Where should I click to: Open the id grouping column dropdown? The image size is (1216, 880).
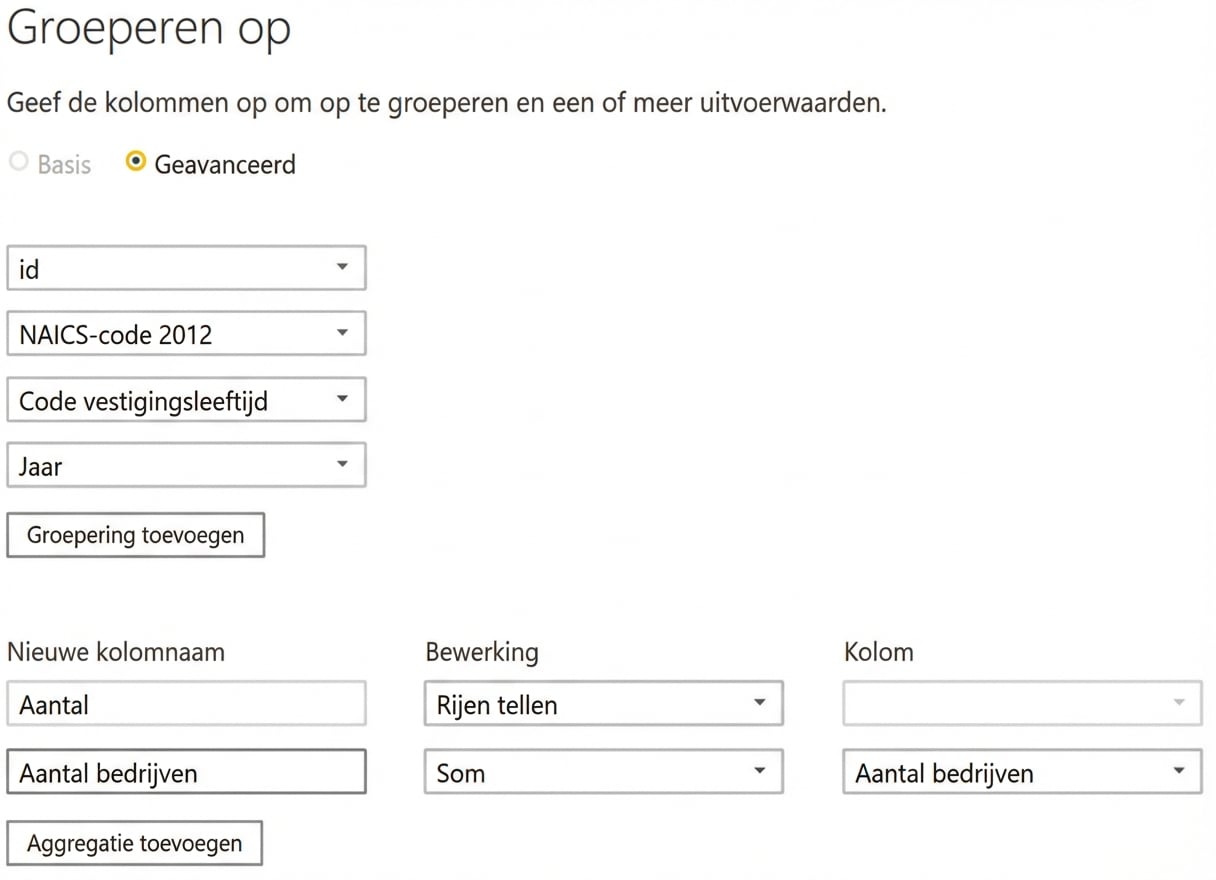coord(186,268)
